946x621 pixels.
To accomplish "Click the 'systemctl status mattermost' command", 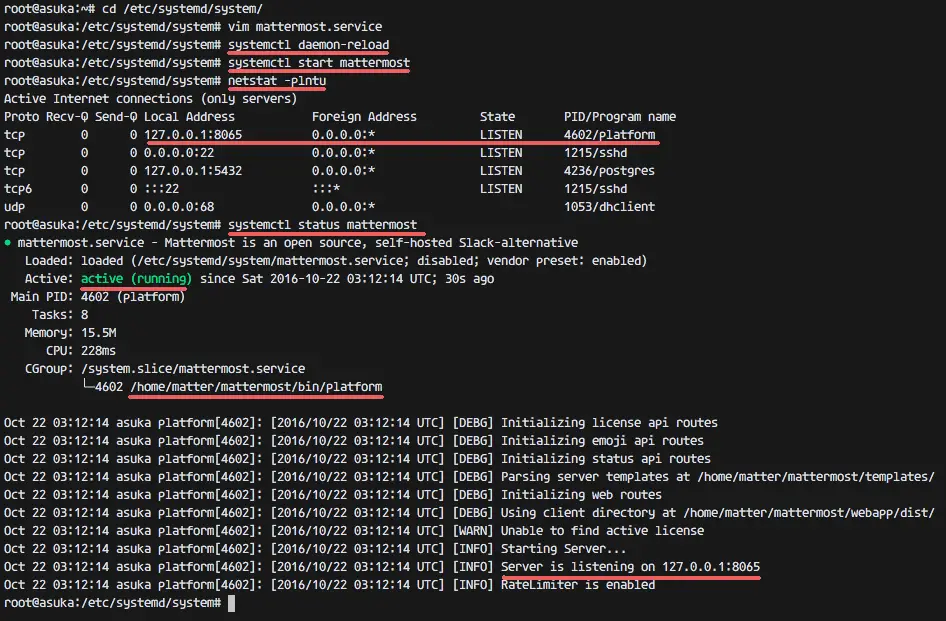I will pyautogui.click(x=322, y=225).
